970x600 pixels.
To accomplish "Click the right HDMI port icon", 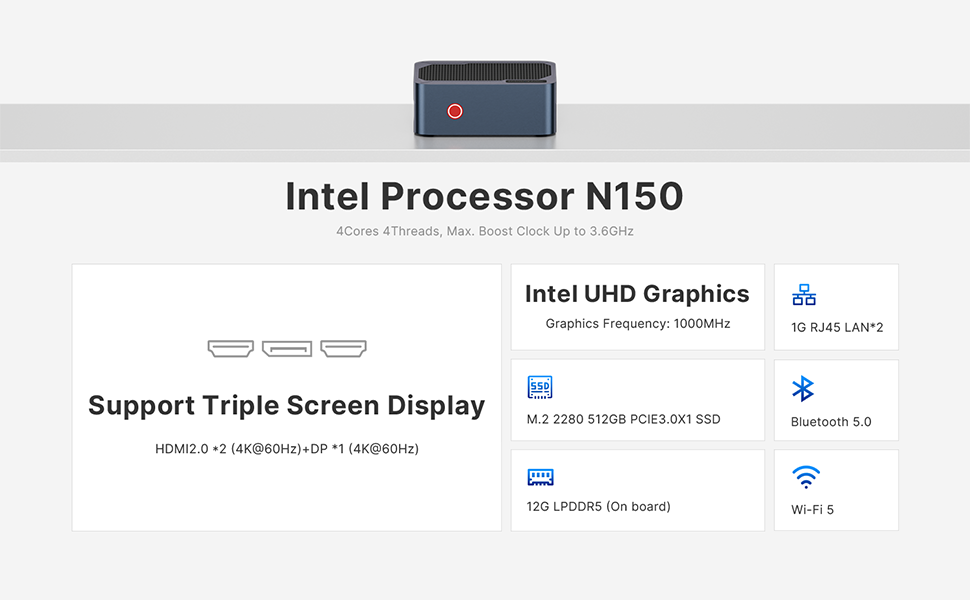I will (343, 348).
